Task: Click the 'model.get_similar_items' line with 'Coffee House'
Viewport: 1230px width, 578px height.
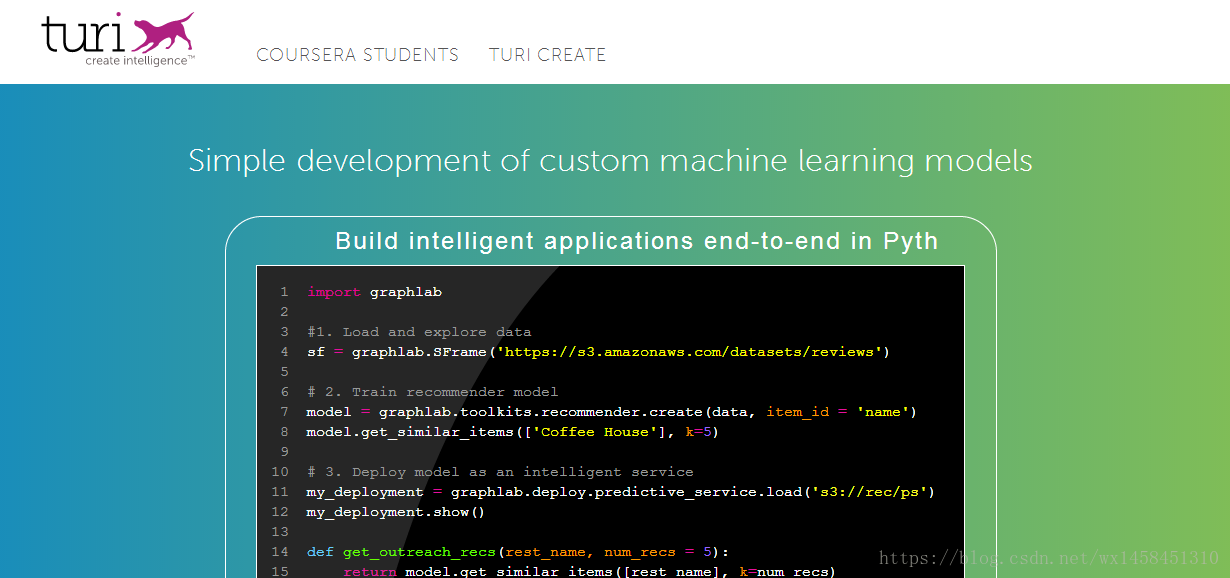Action: [513, 432]
